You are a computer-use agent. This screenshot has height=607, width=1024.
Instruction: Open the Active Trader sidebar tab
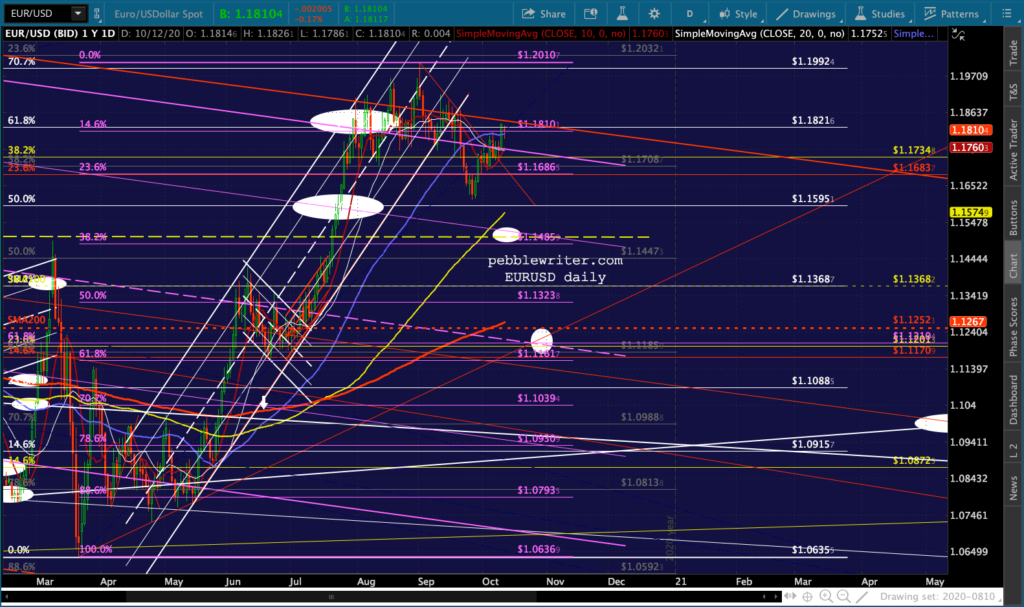pos(1013,150)
